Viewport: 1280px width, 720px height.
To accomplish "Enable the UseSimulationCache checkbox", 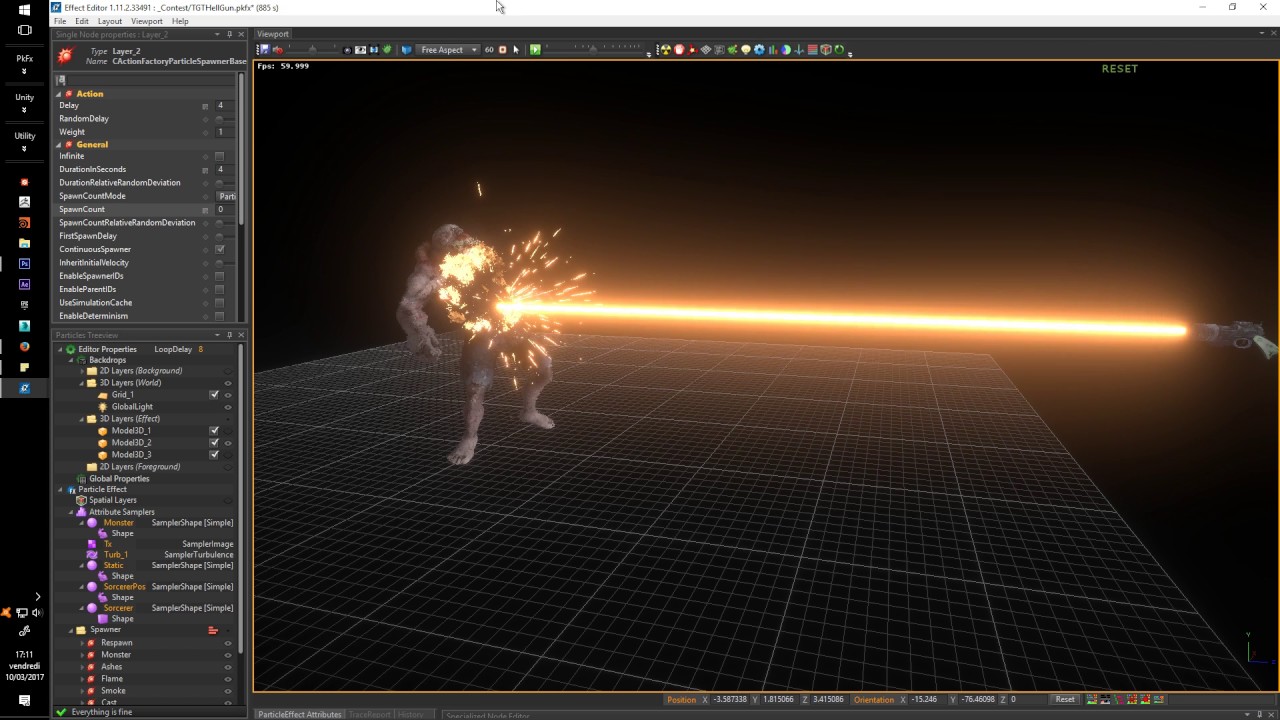I will (x=220, y=303).
